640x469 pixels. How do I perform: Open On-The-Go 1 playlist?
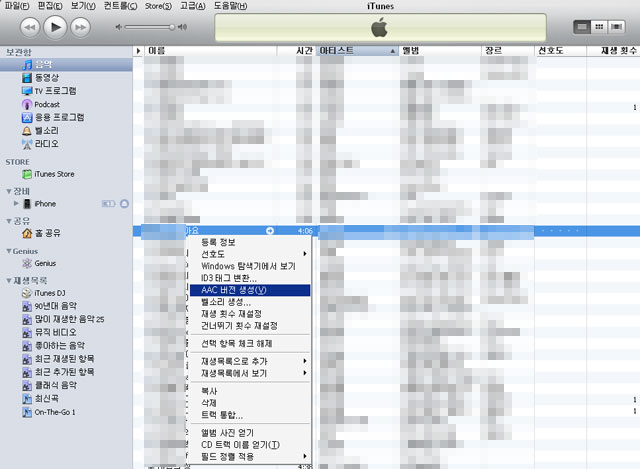click(x=49, y=412)
